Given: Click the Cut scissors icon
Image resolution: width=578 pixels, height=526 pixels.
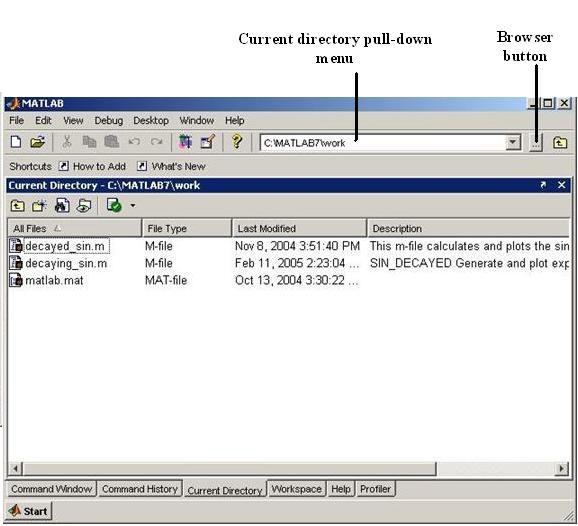Looking at the screenshot, I should (67, 142).
